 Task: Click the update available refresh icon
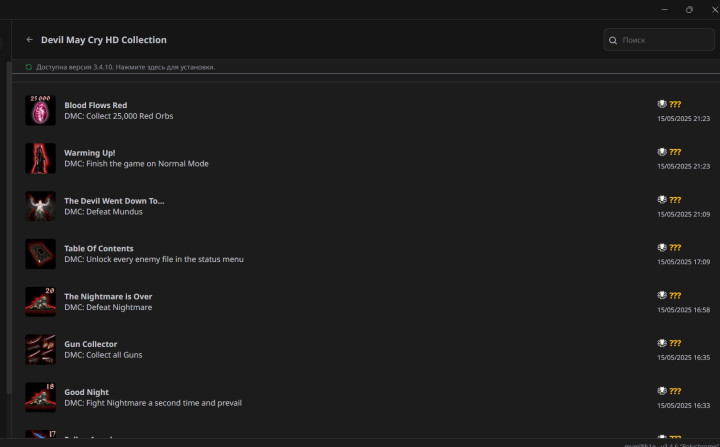[x=29, y=67]
